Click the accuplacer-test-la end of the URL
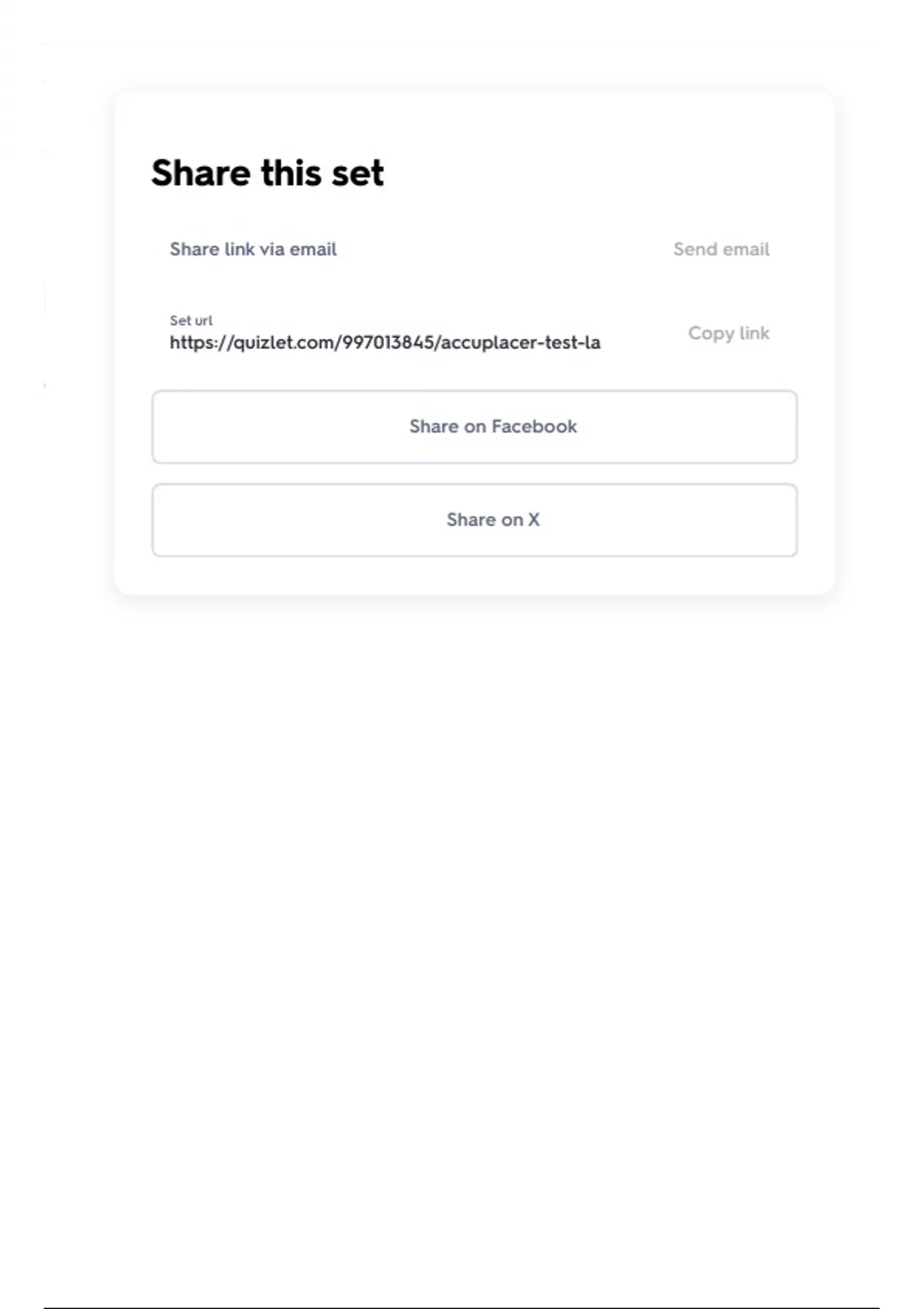The height and width of the screenshot is (1309, 924). (521, 343)
